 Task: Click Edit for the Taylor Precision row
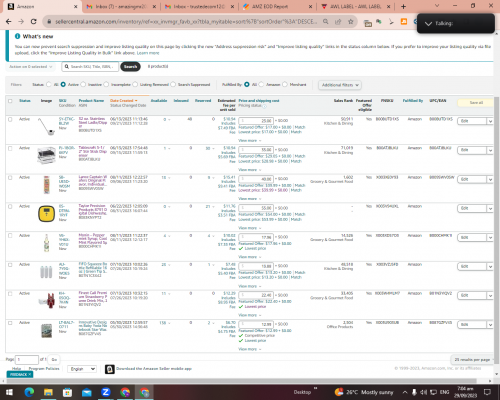472,209
